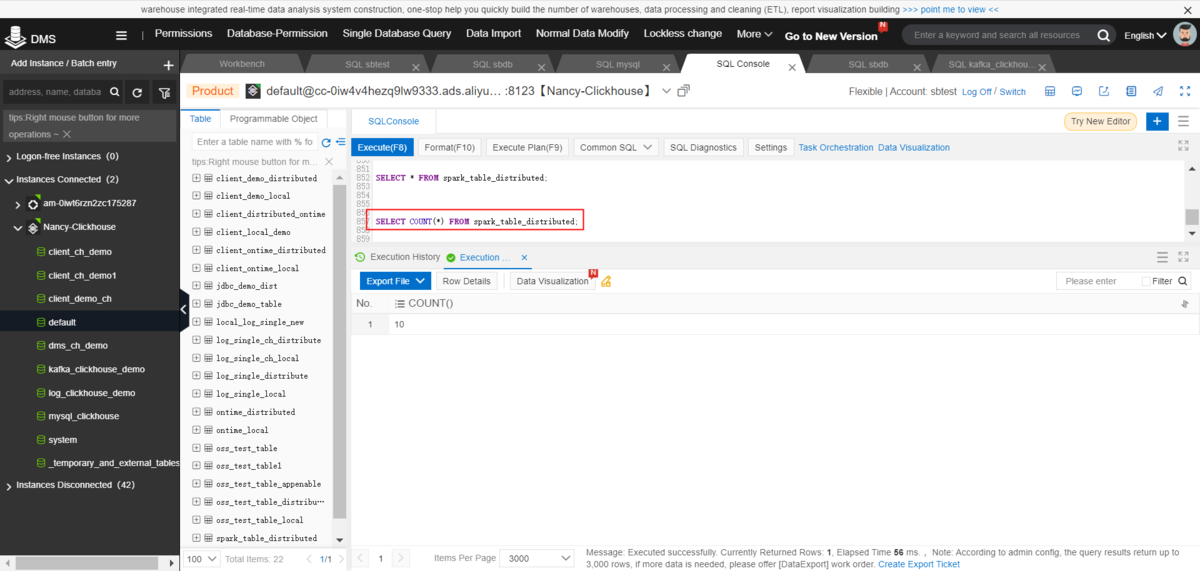Click the pin icon in results header
Screen dimensions: 1200x571
click(1185, 303)
